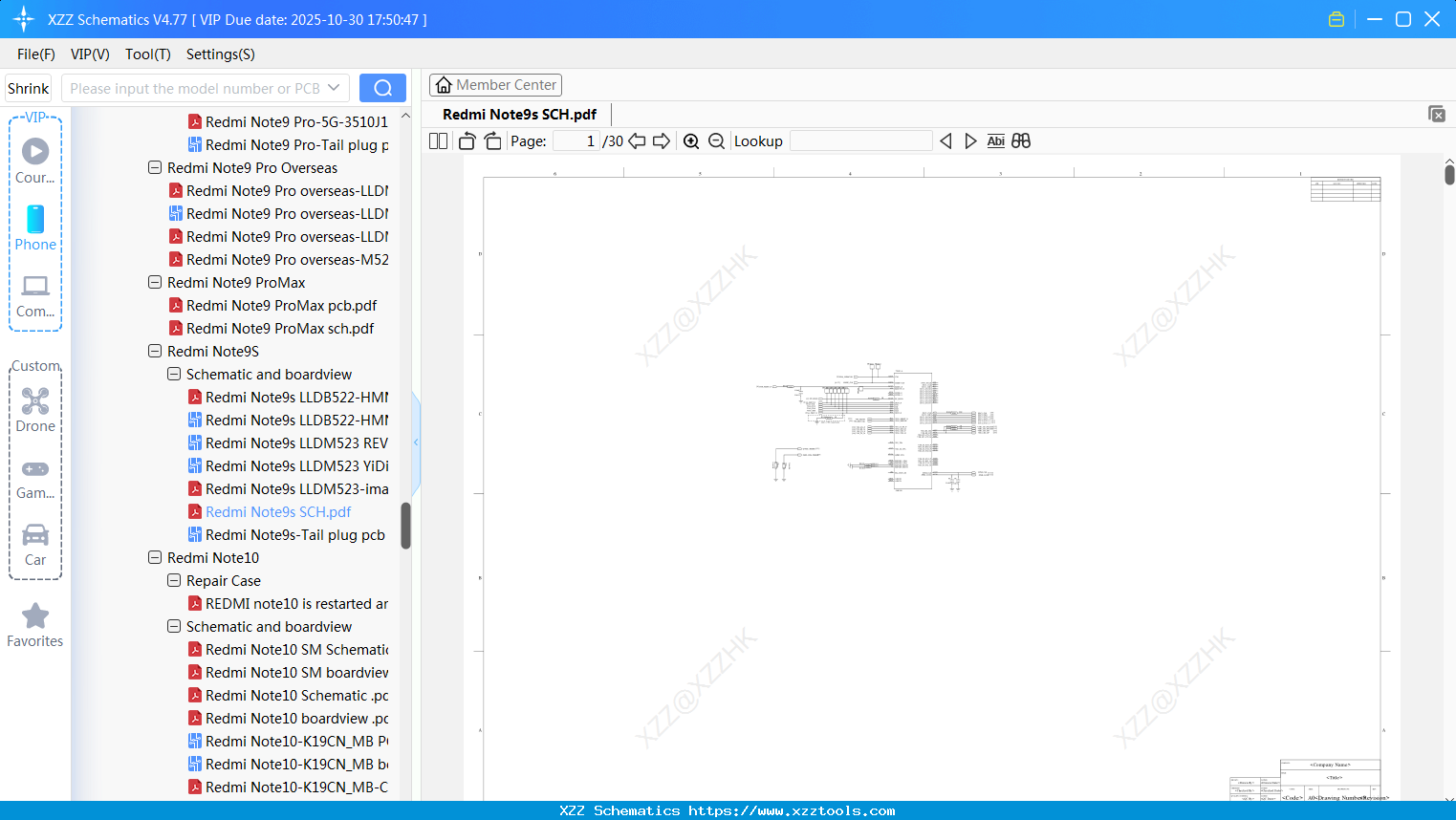Click the PDF viewer vertical scrollbar thumb
1456x820 pixels.
click(x=1449, y=175)
